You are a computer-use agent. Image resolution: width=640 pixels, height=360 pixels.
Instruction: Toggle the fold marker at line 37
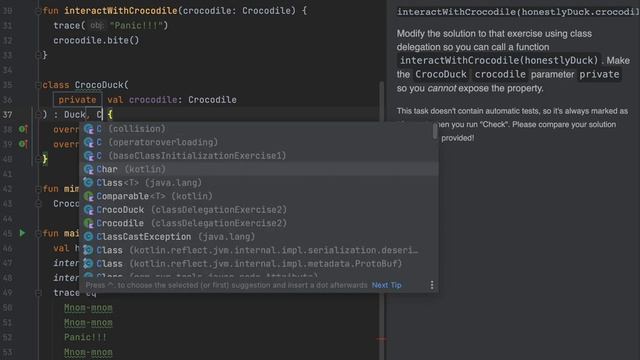[38, 115]
